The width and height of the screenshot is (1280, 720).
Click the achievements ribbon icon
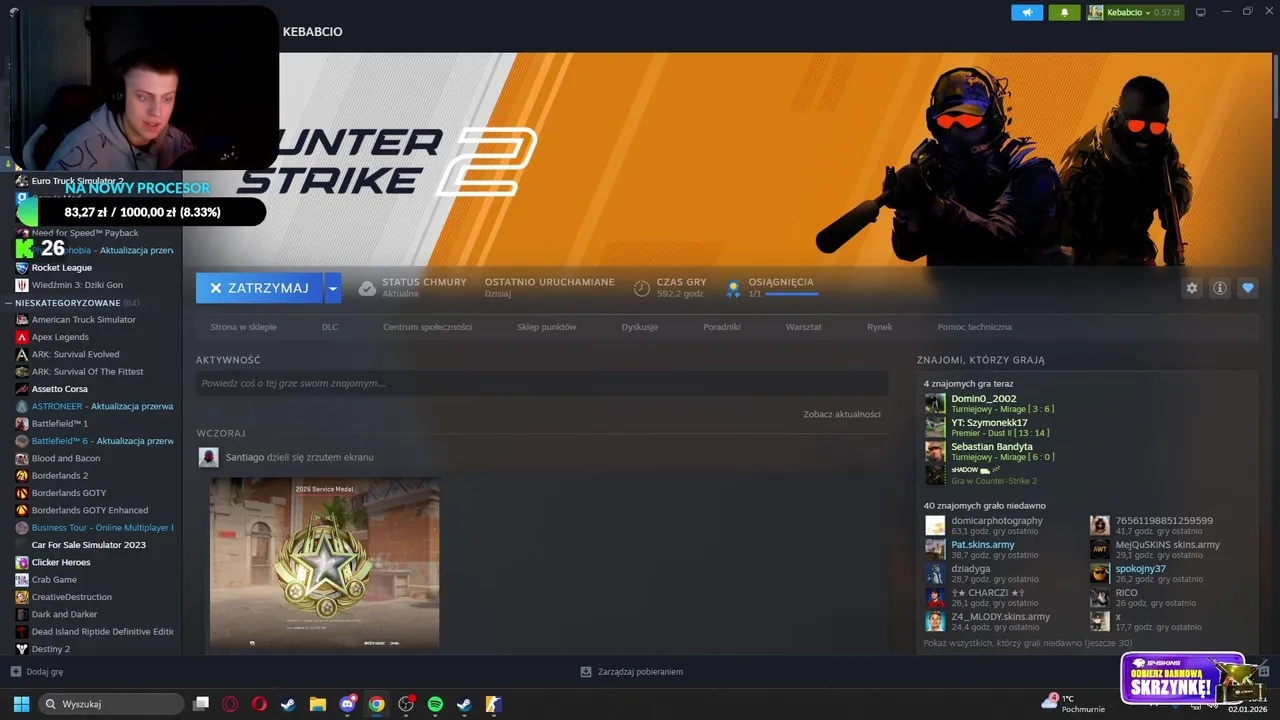click(x=733, y=288)
